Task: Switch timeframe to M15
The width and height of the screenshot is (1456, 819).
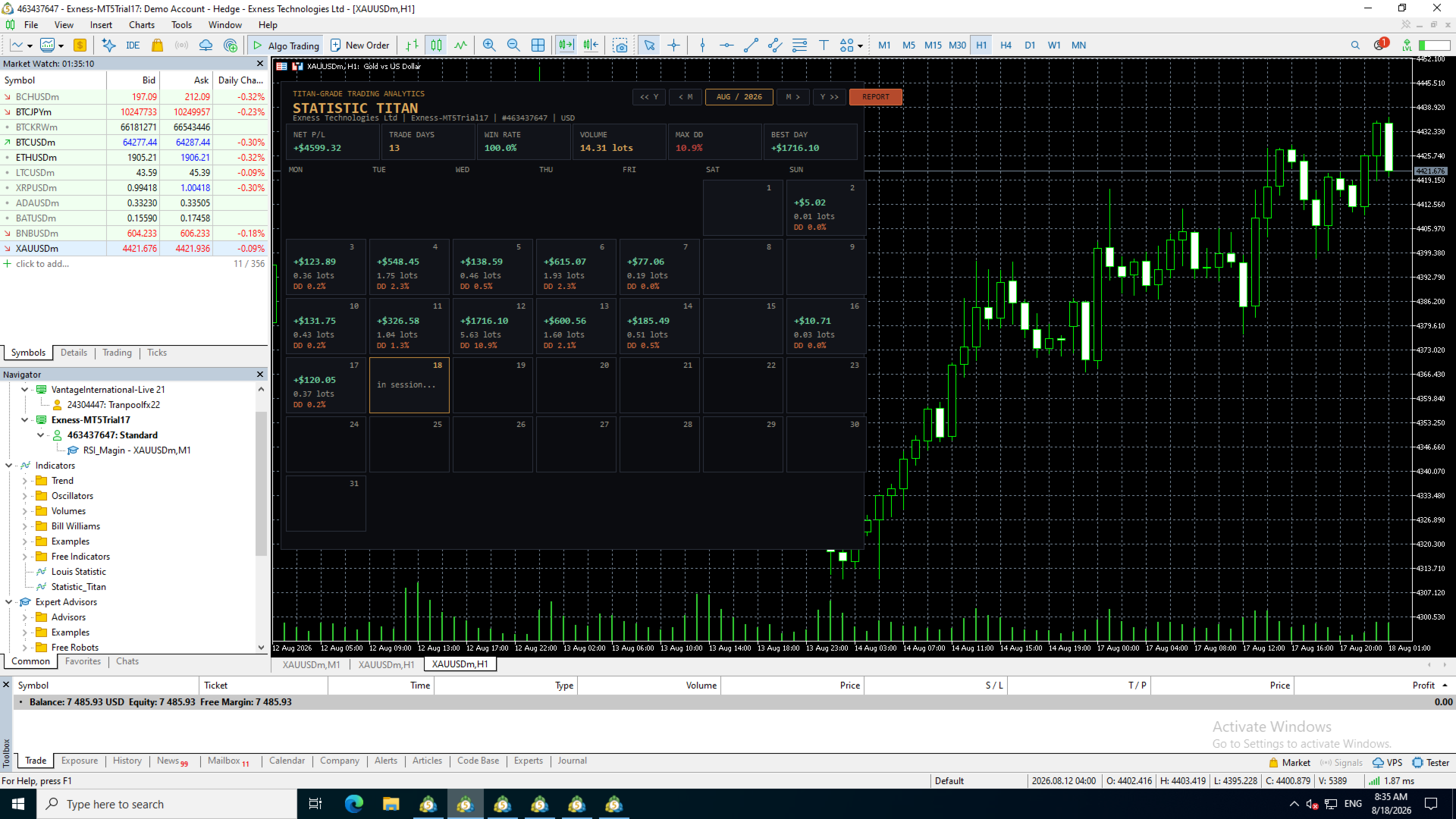Action: pyautogui.click(x=933, y=45)
